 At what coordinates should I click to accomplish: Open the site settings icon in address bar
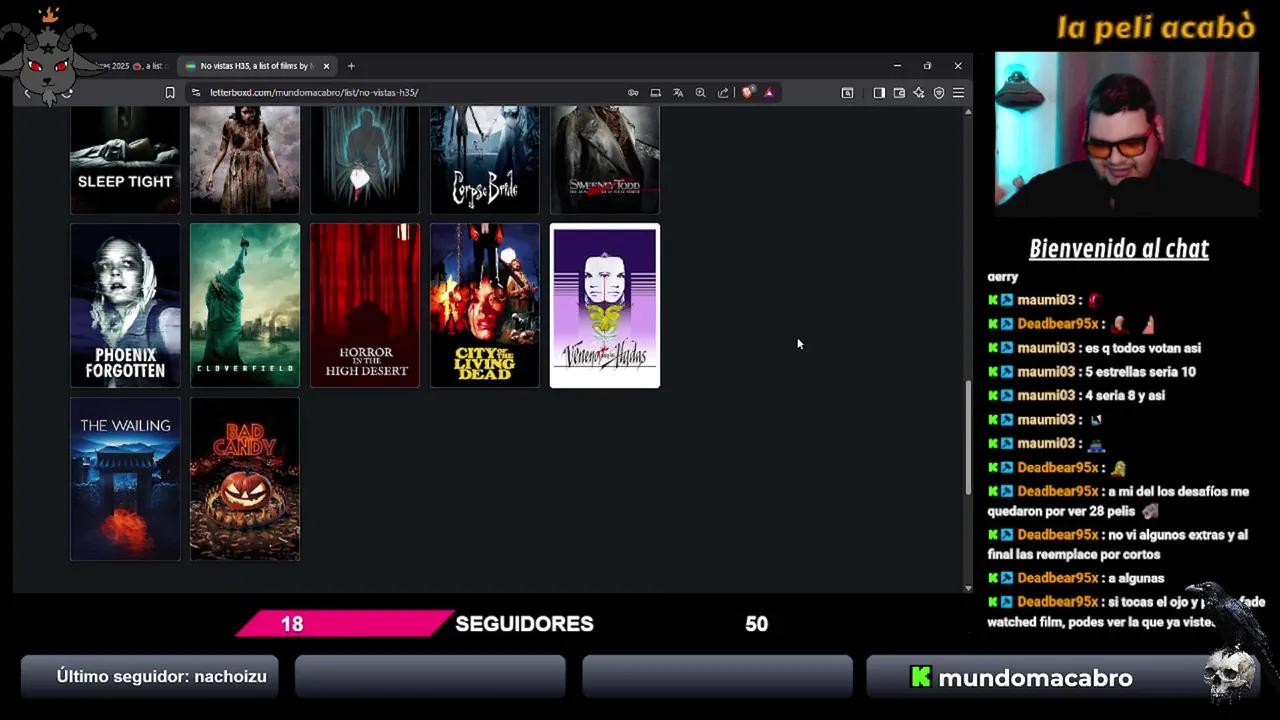pyautogui.click(x=195, y=93)
